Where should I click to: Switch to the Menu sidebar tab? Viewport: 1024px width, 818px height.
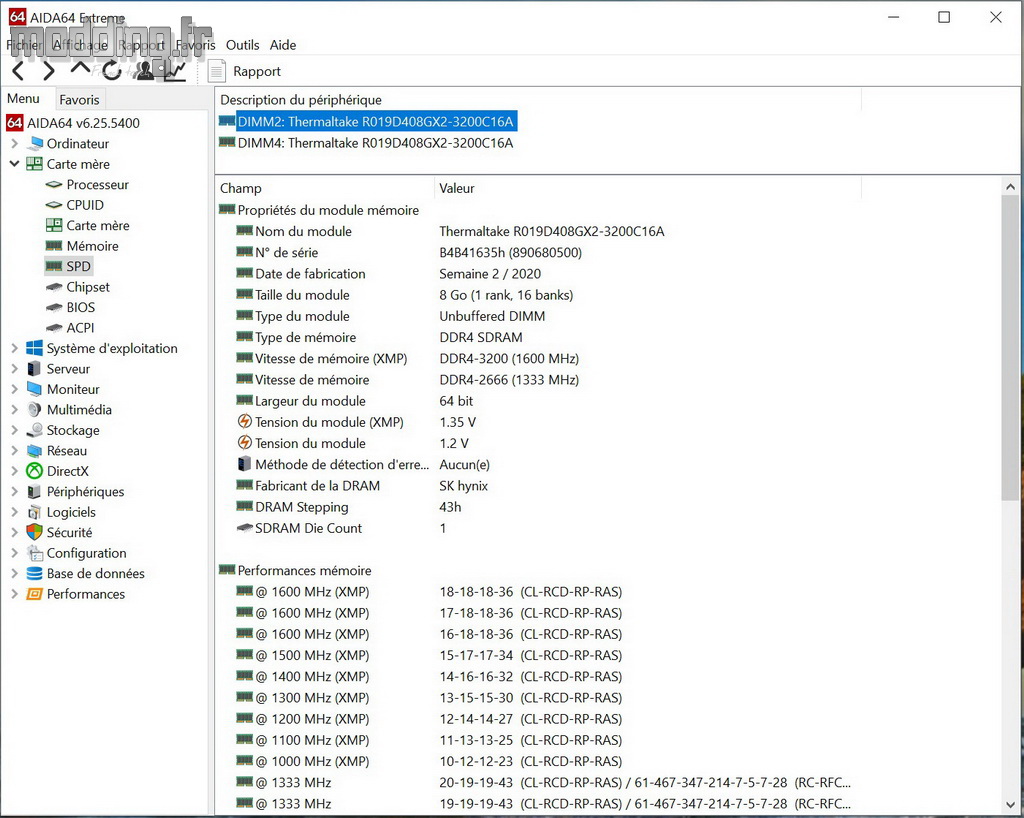[24, 99]
